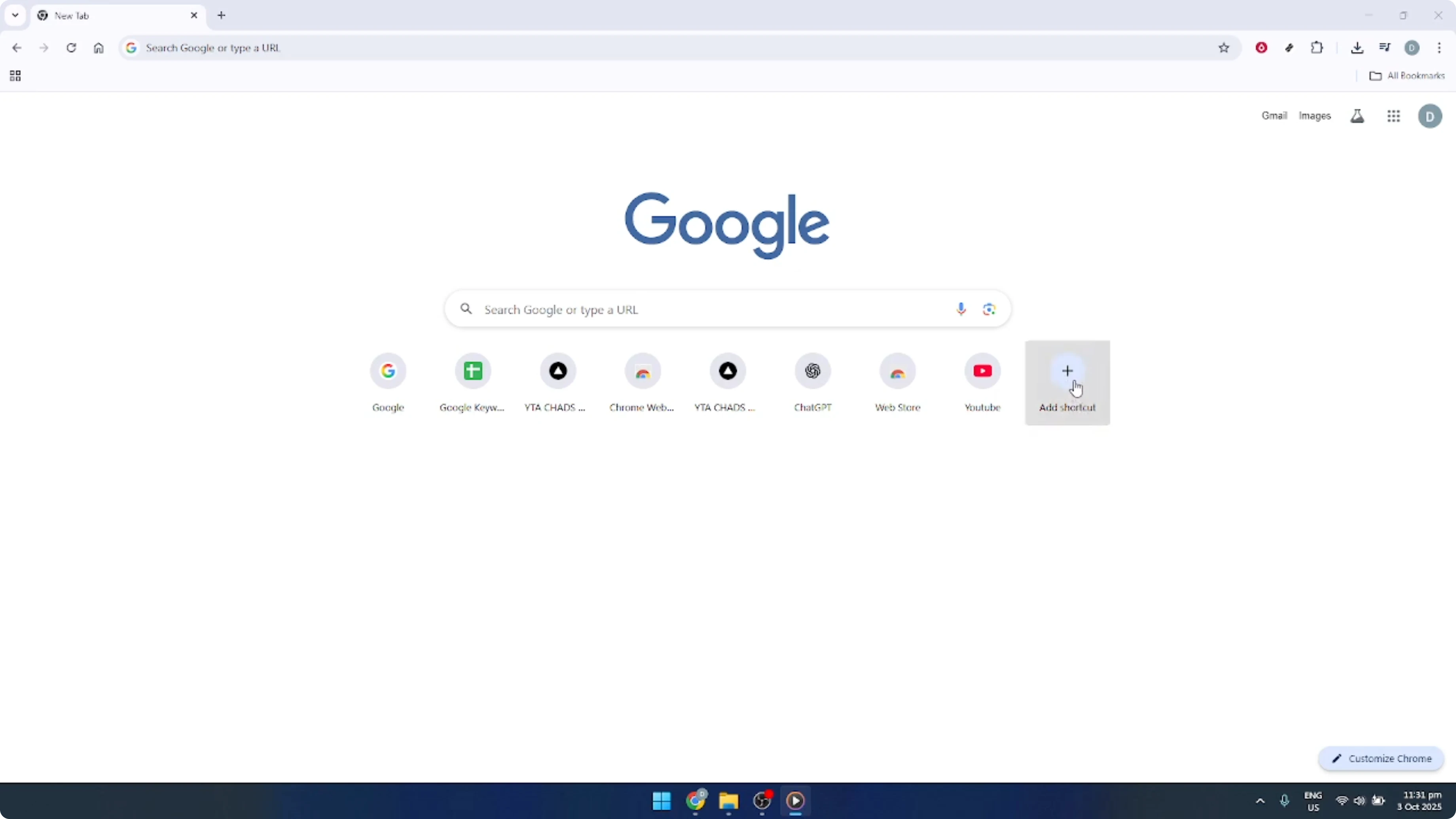Open File Explorer from taskbar

point(728,801)
